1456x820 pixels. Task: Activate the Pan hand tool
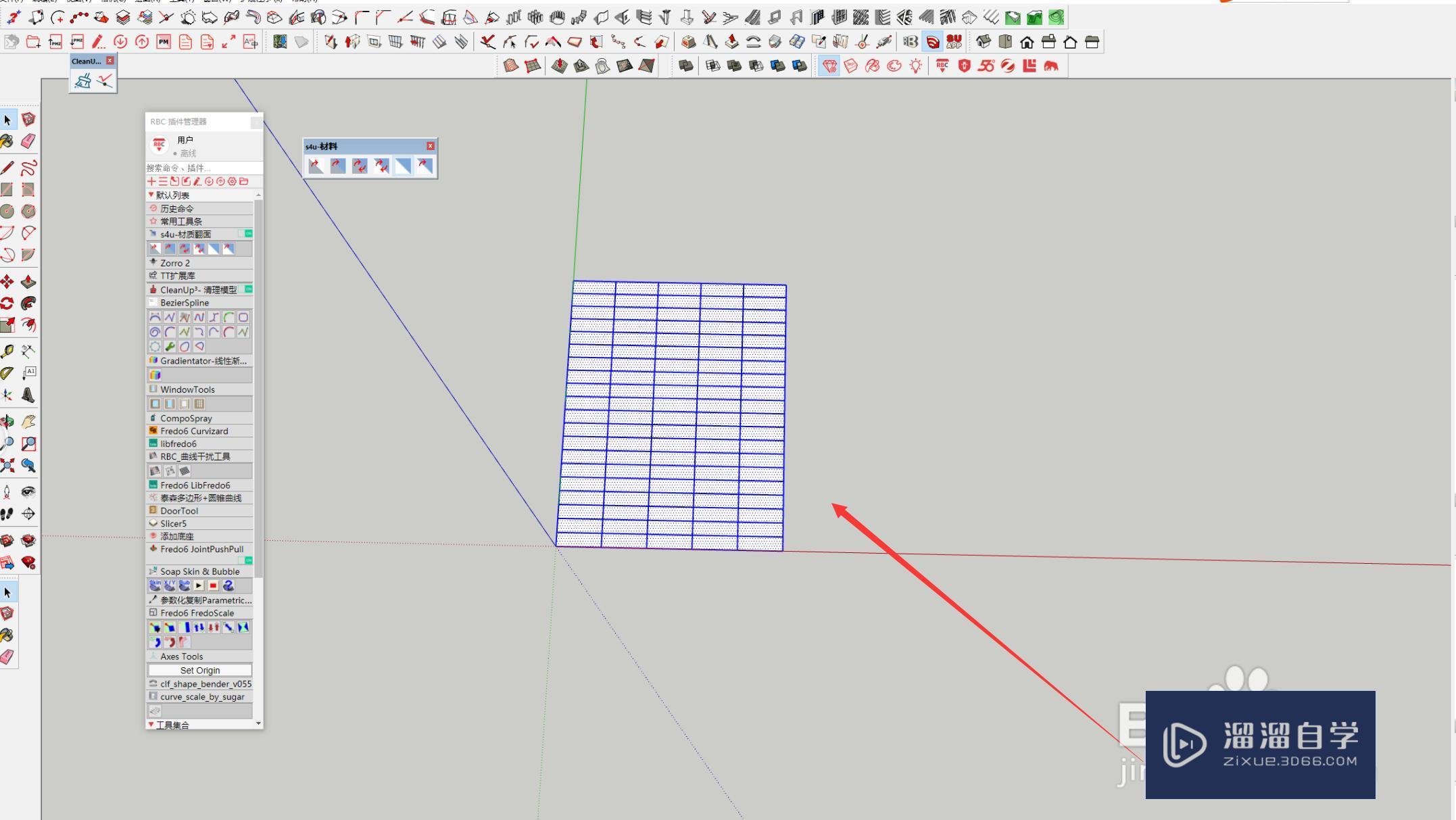pyautogui.click(x=28, y=422)
